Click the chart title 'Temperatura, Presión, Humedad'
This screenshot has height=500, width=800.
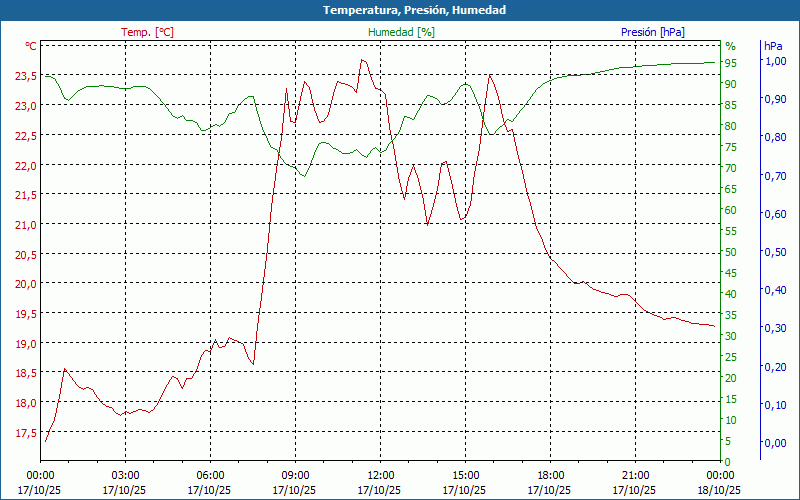click(x=400, y=10)
